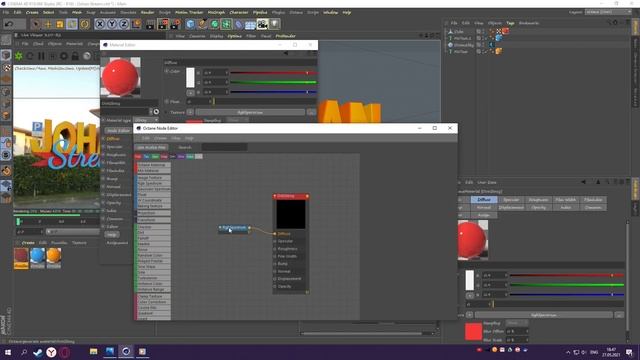Adjust red slider in Material Editor

coord(273,73)
